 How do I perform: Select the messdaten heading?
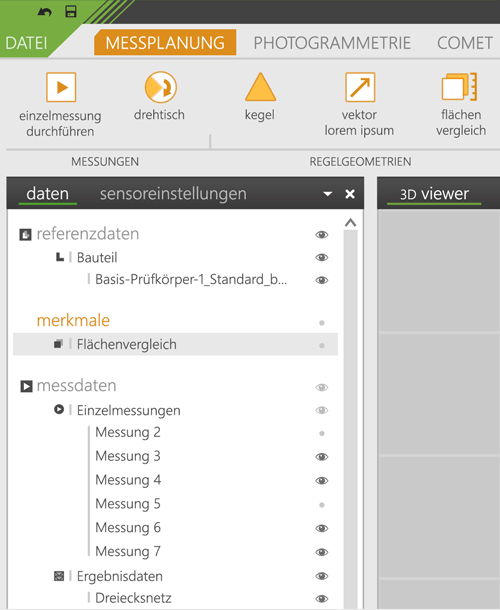[76, 386]
